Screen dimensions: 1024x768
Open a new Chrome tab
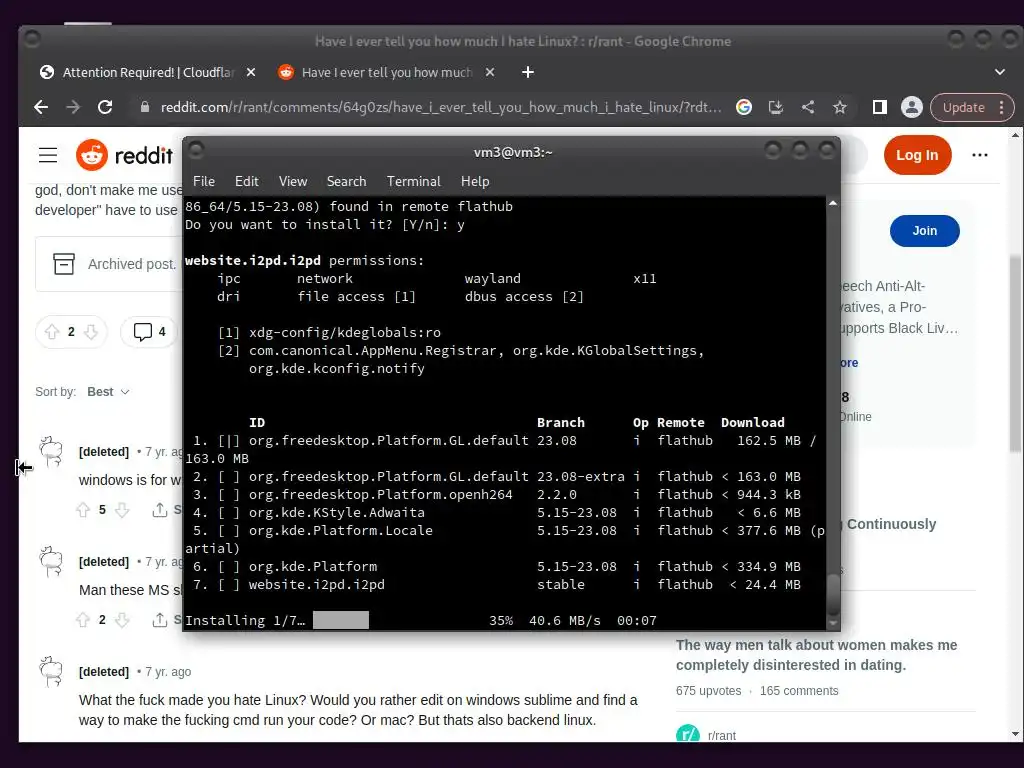(x=528, y=72)
